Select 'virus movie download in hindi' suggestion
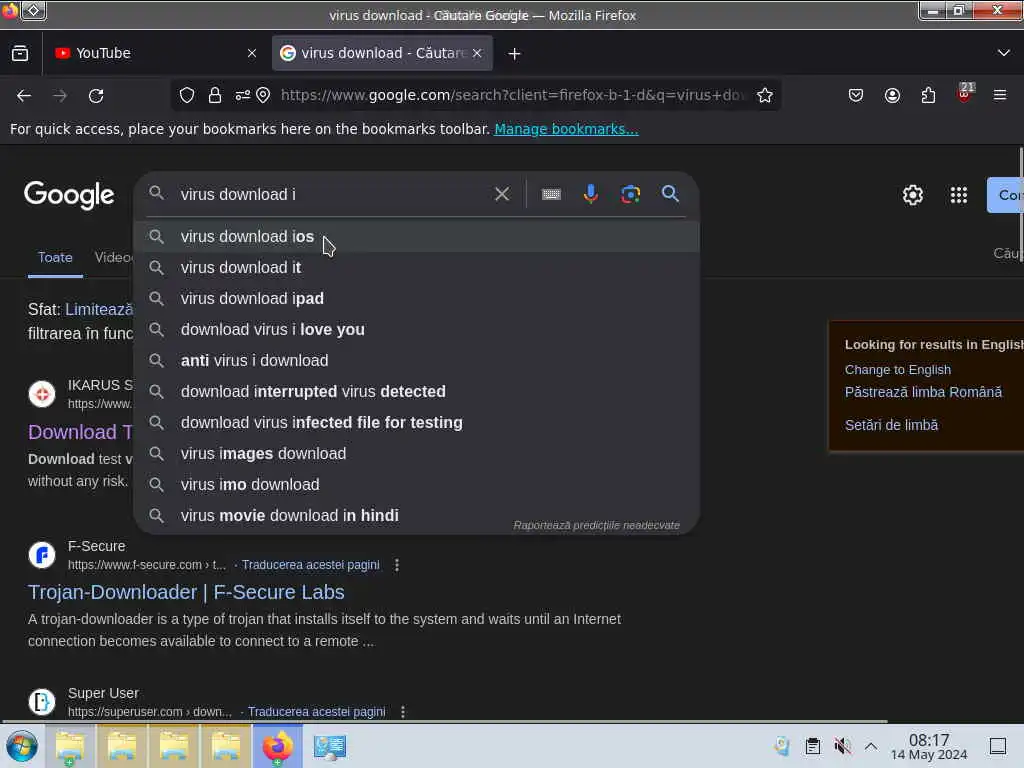 tap(417, 515)
